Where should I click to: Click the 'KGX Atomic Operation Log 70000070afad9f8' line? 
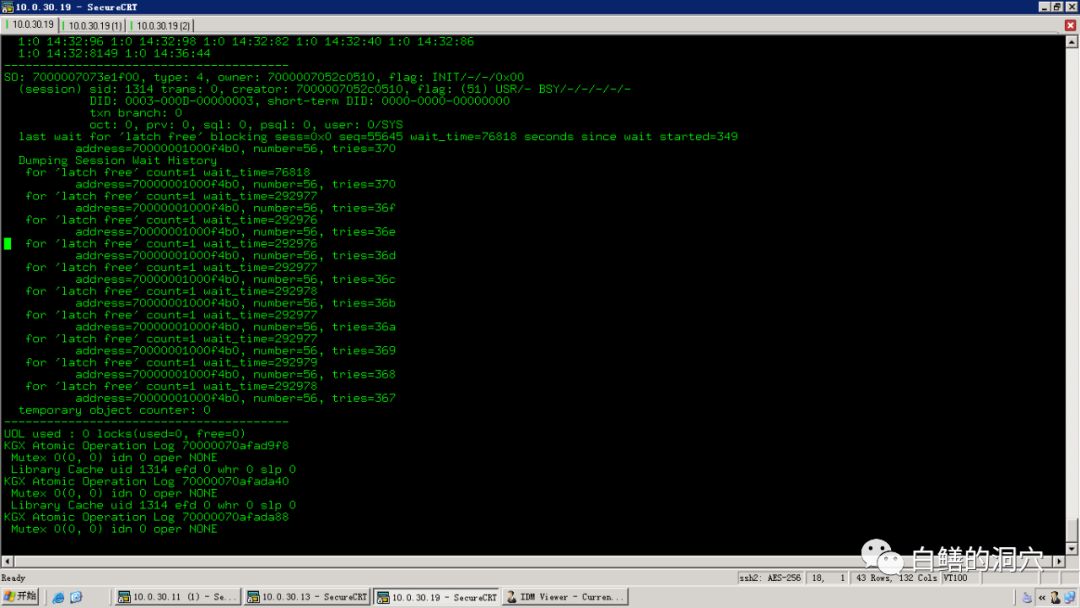pos(146,445)
